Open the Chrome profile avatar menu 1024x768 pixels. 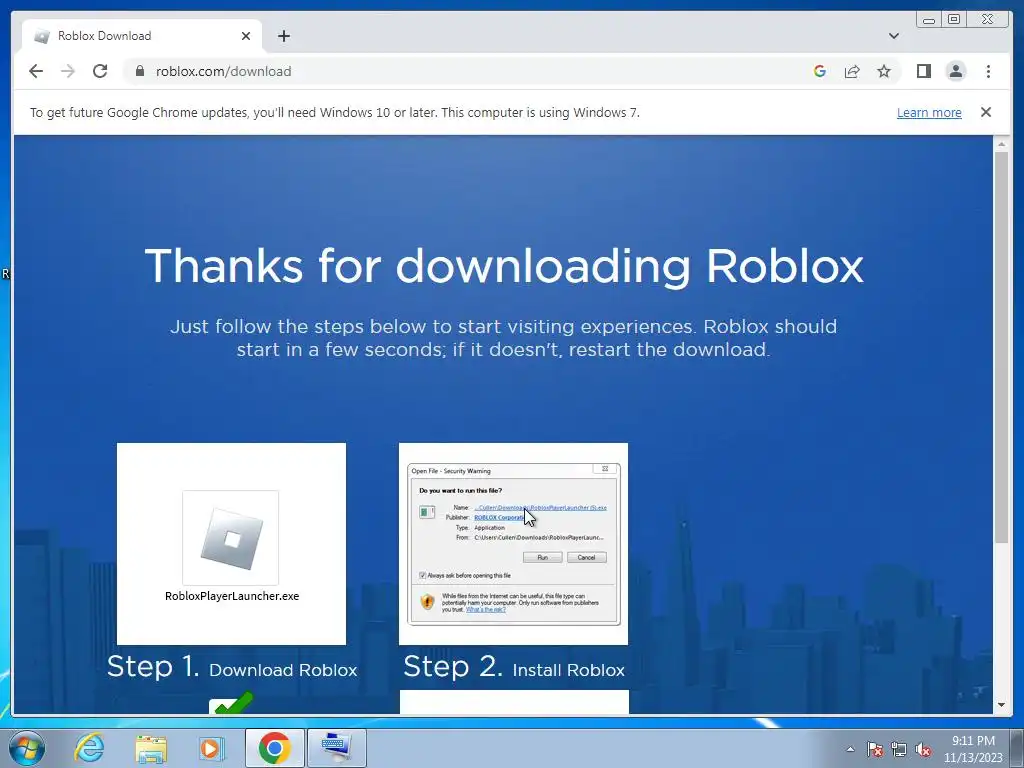click(x=955, y=71)
